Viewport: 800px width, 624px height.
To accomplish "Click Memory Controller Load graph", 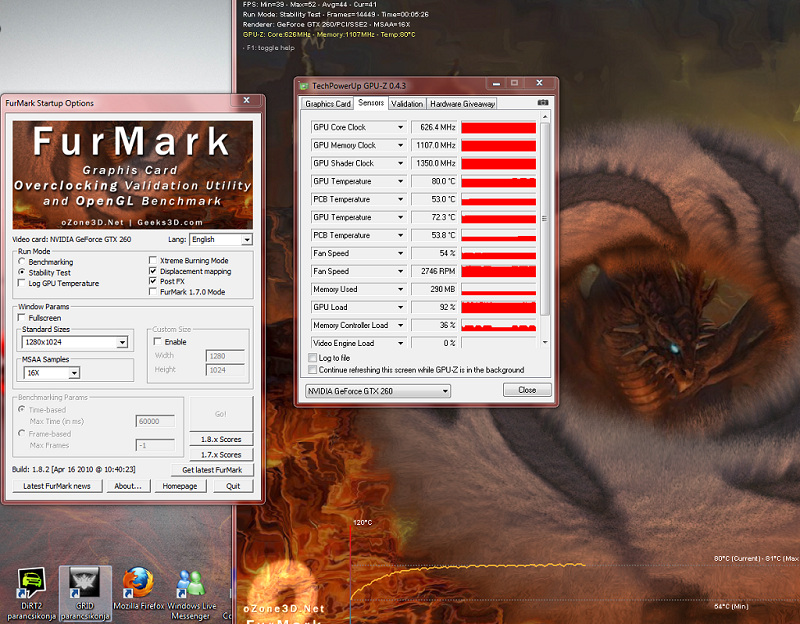I will (x=498, y=325).
